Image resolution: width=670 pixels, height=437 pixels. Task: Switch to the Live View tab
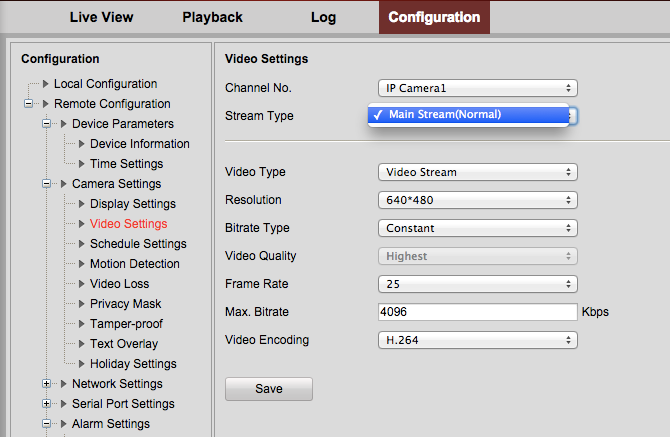(102, 17)
